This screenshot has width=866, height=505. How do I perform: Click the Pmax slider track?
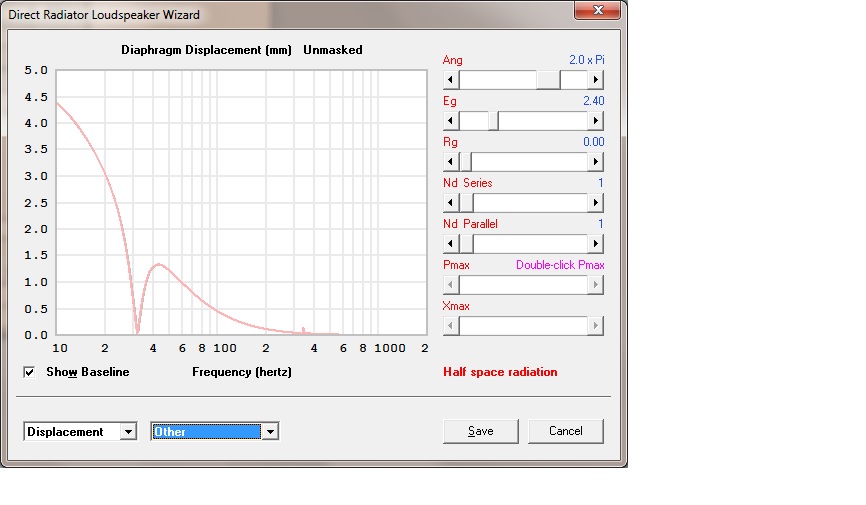pos(523,285)
